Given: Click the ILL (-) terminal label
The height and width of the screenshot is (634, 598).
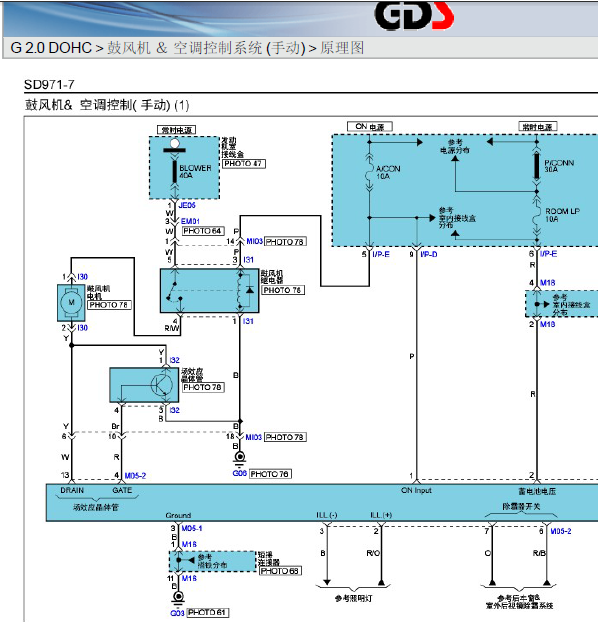Looking at the screenshot, I should coord(327,515).
